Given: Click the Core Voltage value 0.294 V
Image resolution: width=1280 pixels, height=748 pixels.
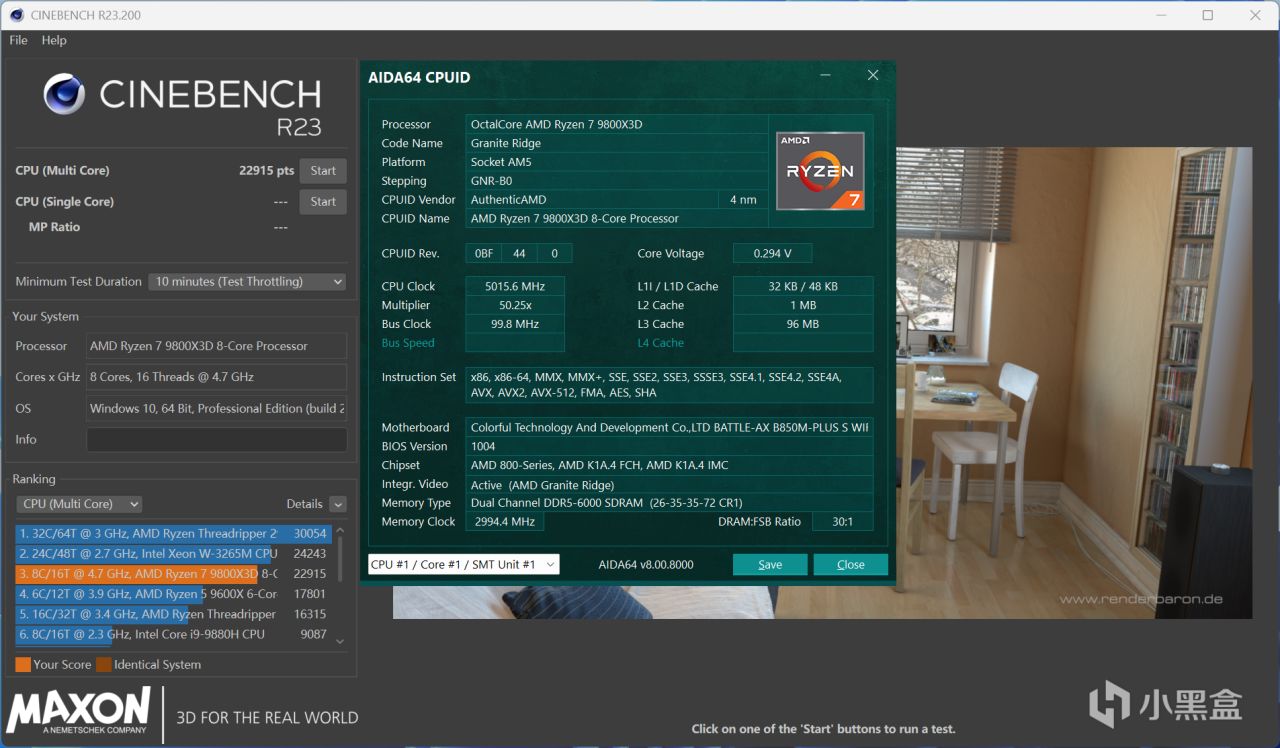Looking at the screenshot, I should (x=772, y=254).
